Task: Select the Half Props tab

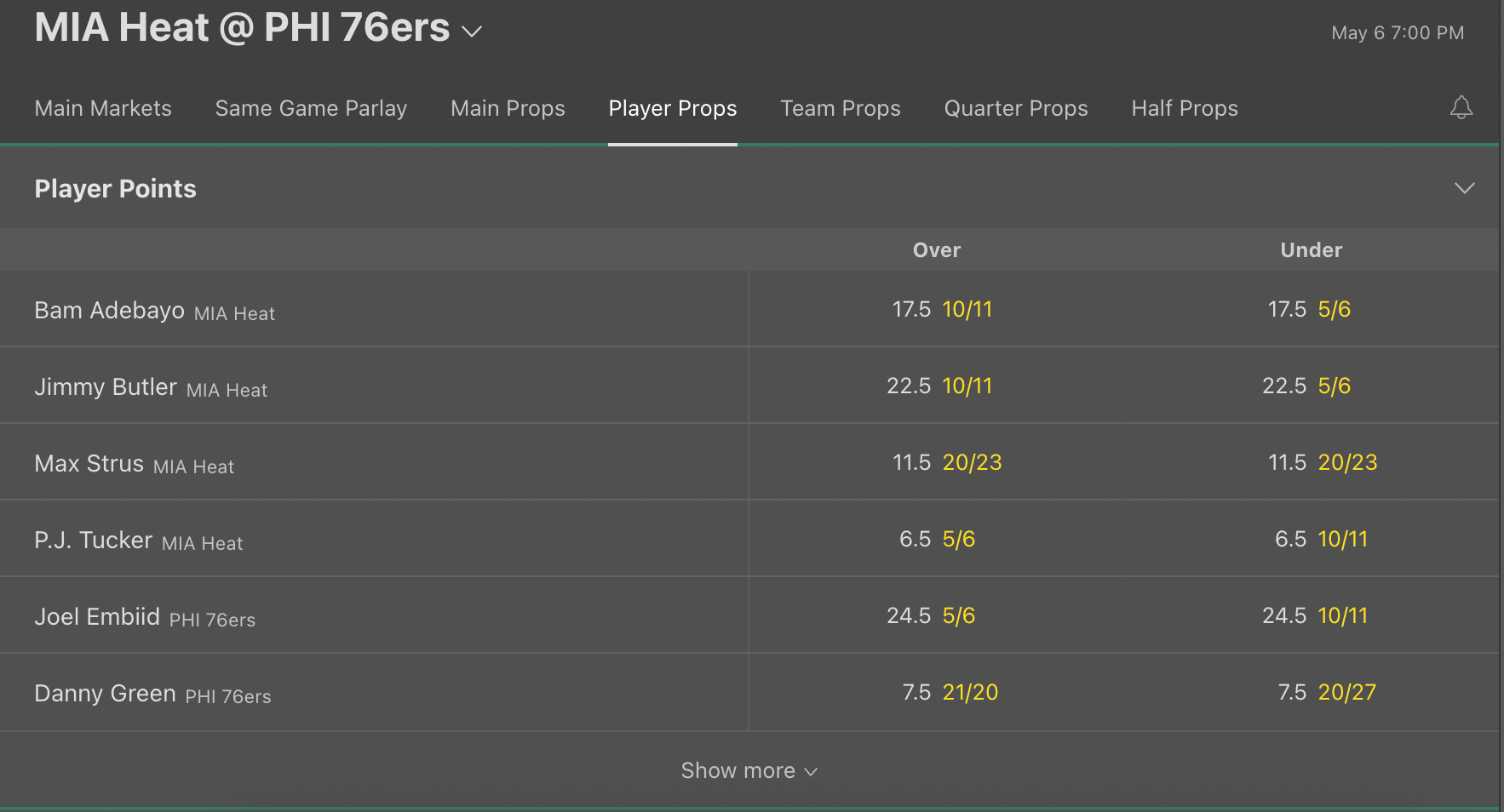Action: (1185, 108)
